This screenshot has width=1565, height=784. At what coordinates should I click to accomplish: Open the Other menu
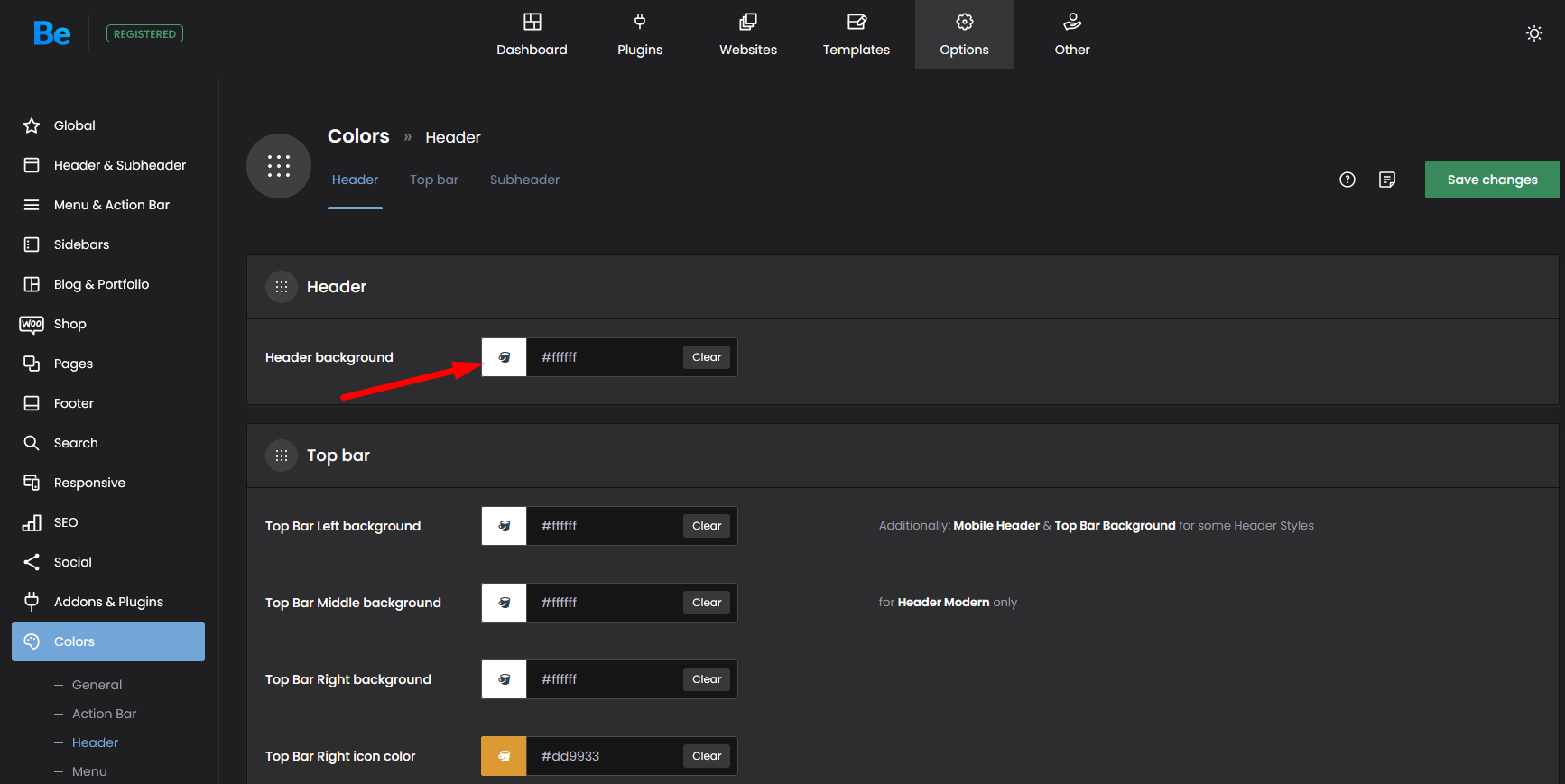[x=1072, y=35]
